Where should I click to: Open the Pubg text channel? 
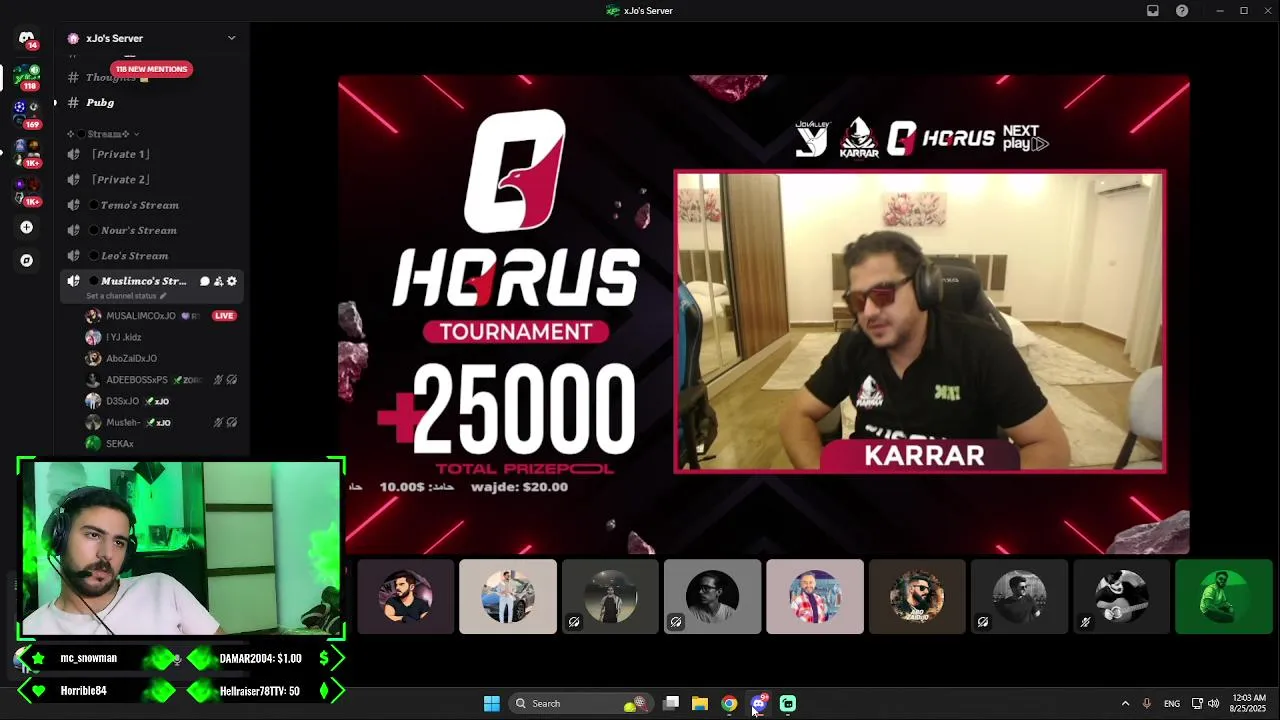(150, 103)
